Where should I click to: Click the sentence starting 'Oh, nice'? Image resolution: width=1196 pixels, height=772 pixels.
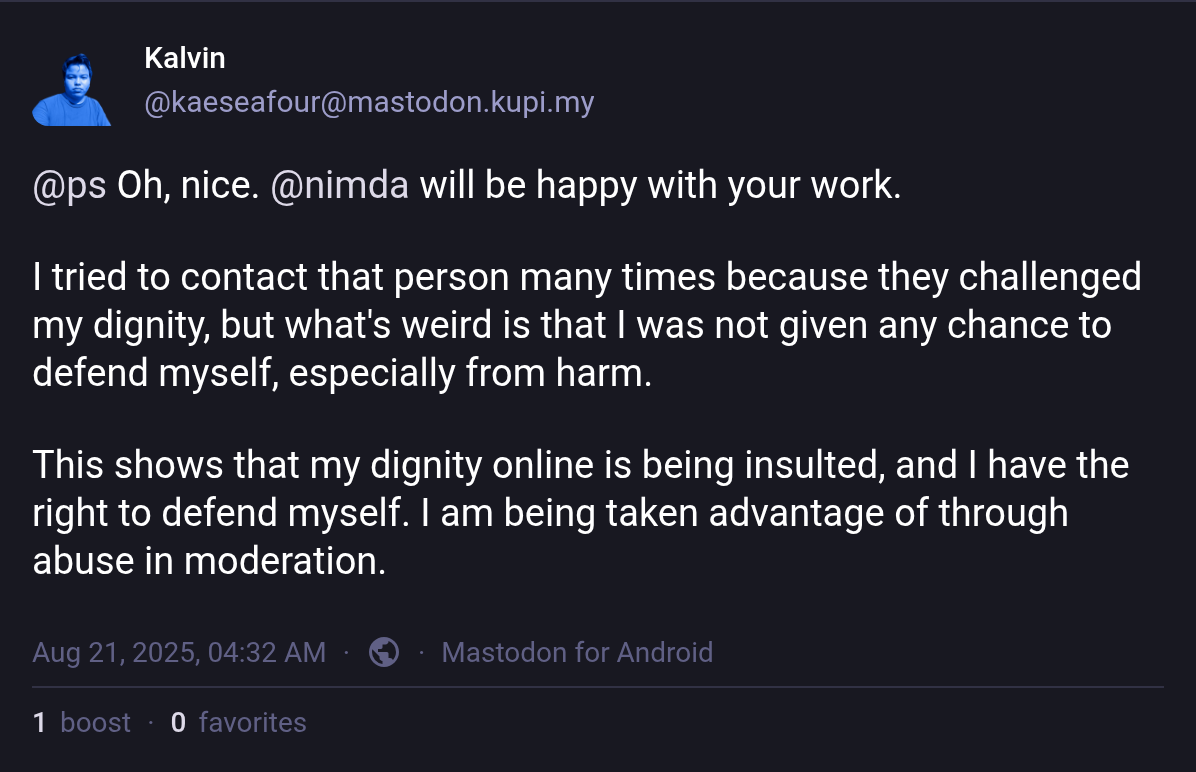tap(187, 186)
